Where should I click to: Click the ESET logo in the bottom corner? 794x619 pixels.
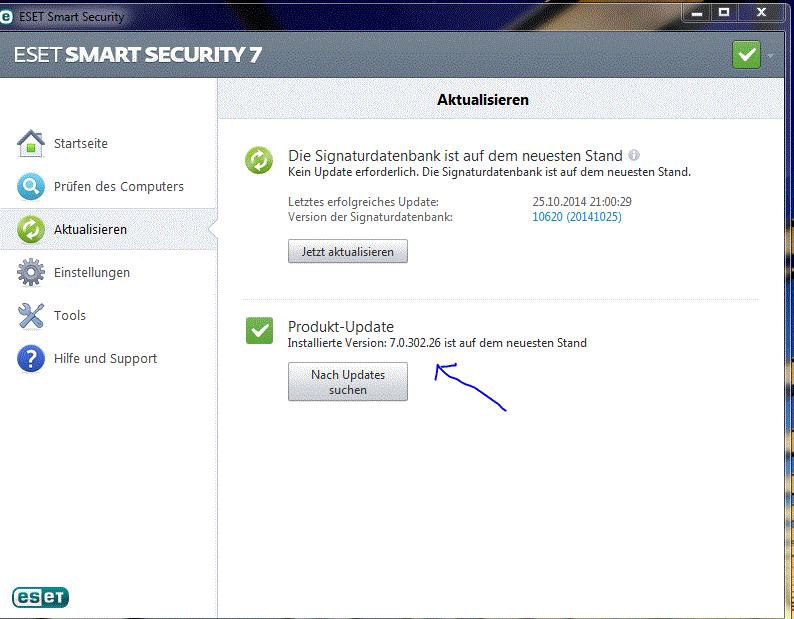(x=41, y=597)
